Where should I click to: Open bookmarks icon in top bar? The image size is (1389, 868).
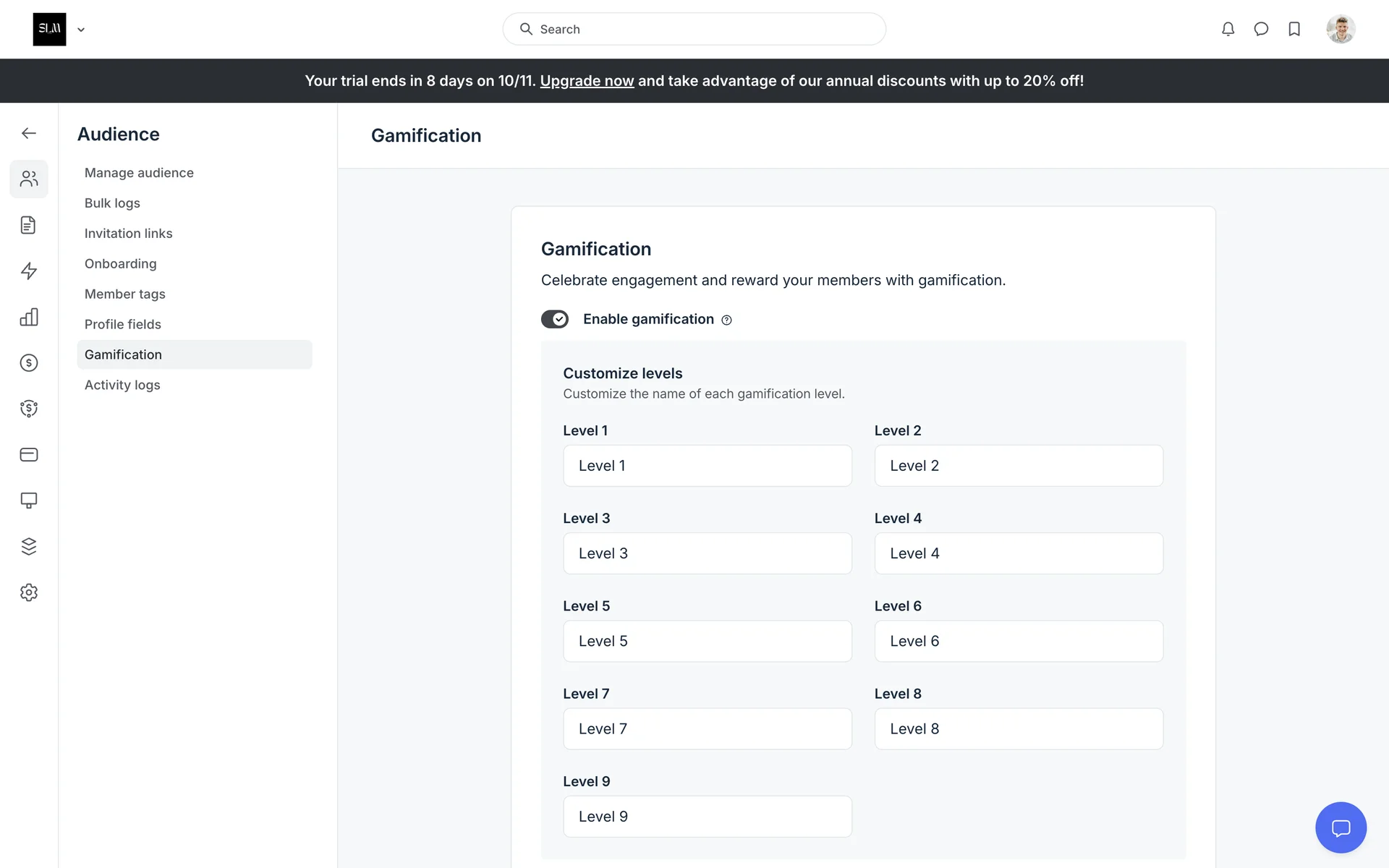coord(1294,29)
